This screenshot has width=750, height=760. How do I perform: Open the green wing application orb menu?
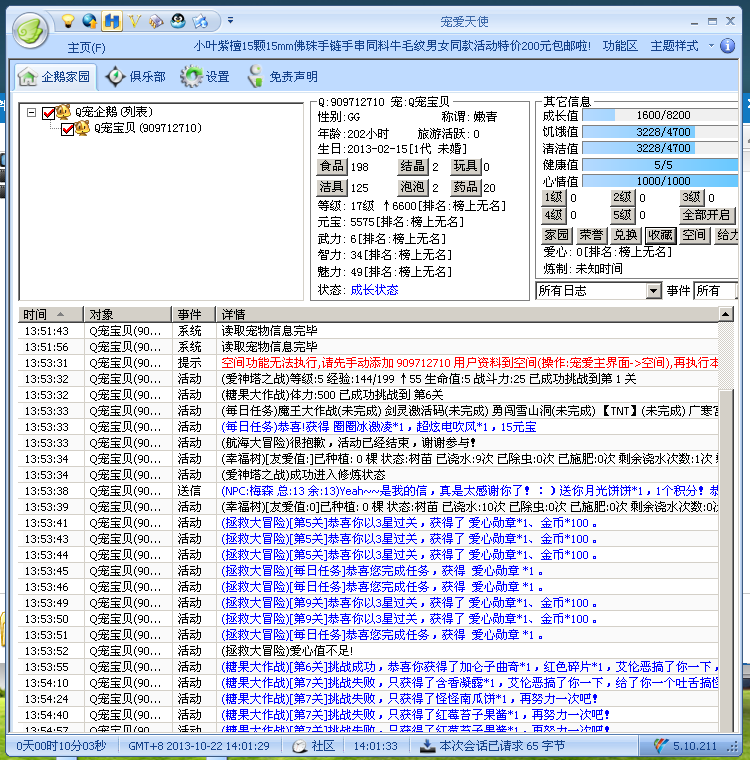coord(31,30)
